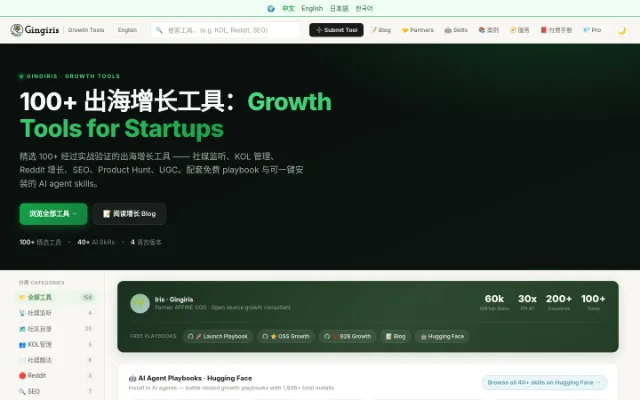Click the '100+ 精选工具' stat text

click(40, 242)
